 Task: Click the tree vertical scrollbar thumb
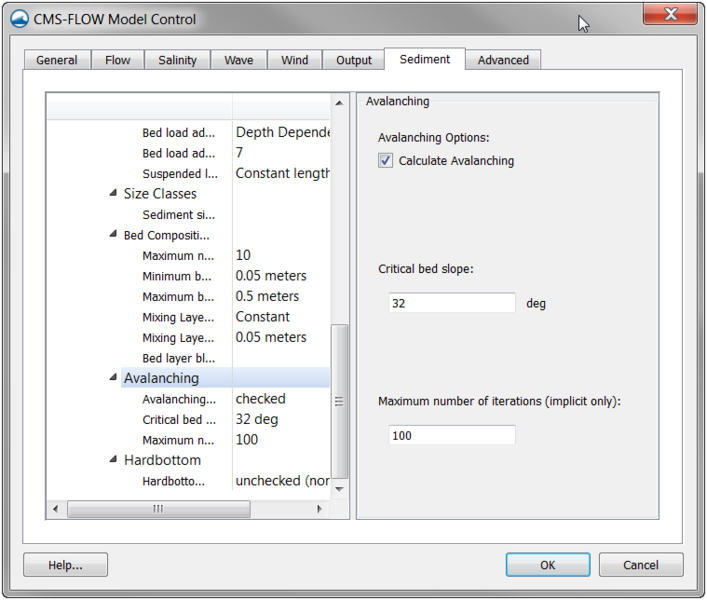pyautogui.click(x=340, y=401)
